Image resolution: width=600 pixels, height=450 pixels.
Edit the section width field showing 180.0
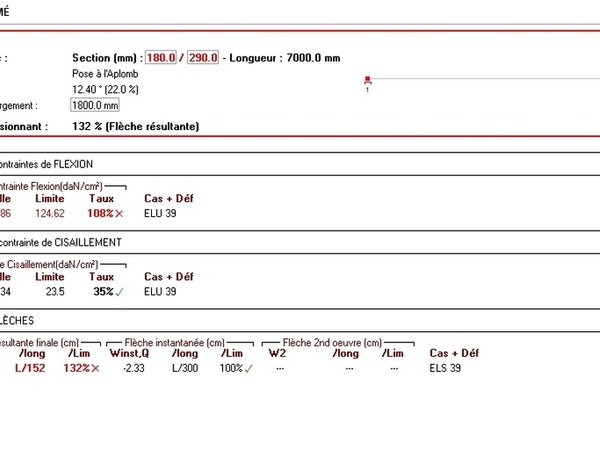coord(161,58)
